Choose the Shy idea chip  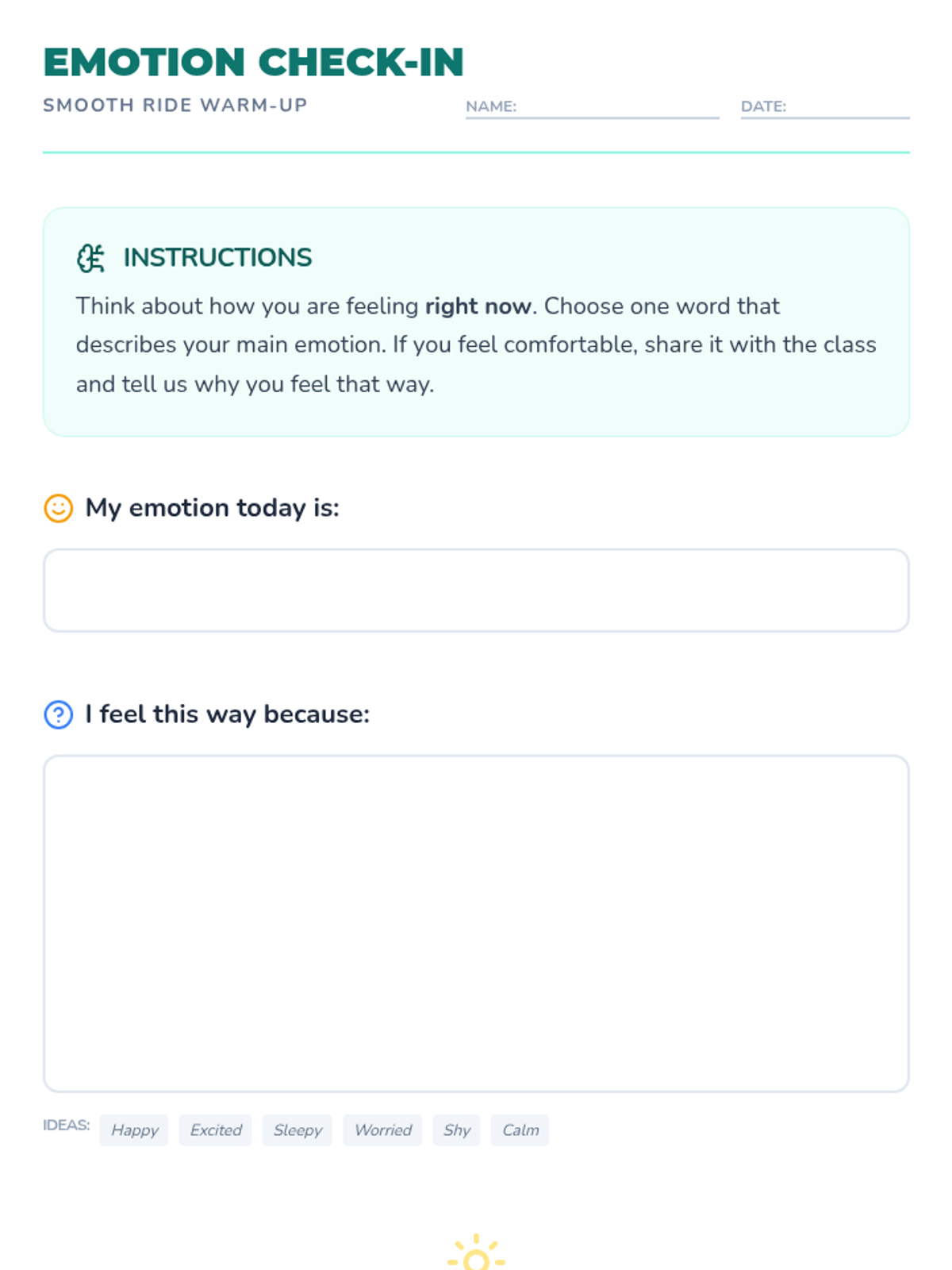(456, 1130)
